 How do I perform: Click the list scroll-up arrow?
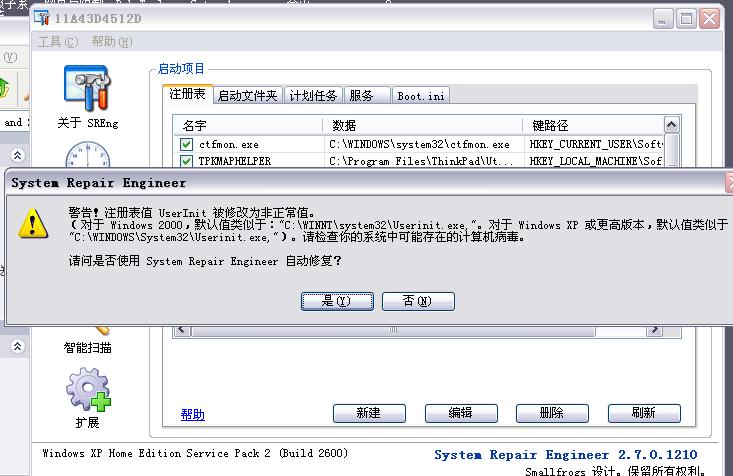click(x=671, y=124)
